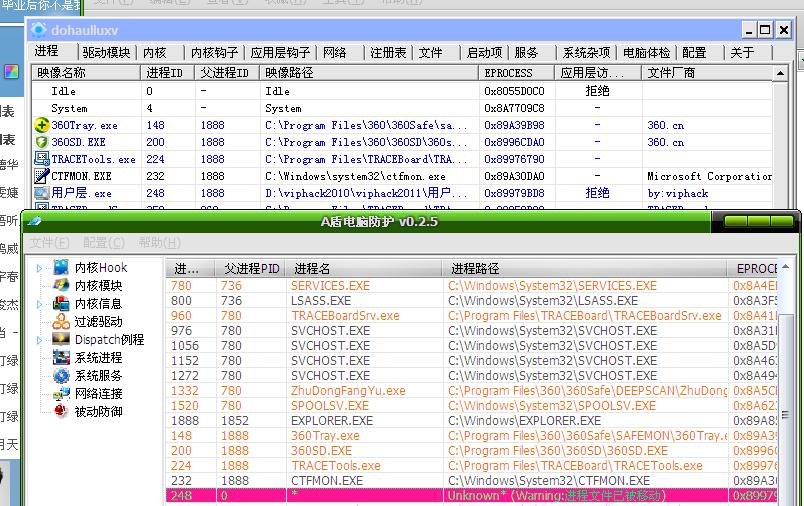Viewport: 804px width, 506px height.
Task: Select the ZhuDongFangYu.exe process row
Action: point(472,391)
